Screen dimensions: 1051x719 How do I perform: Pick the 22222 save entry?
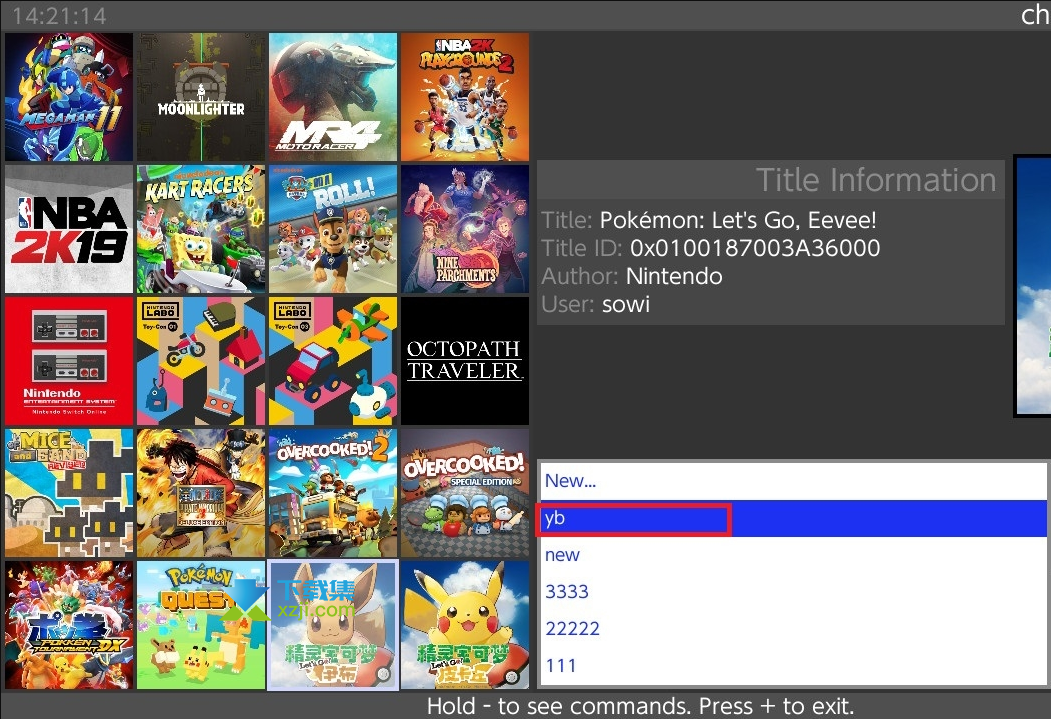pyautogui.click(x=793, y=629)
